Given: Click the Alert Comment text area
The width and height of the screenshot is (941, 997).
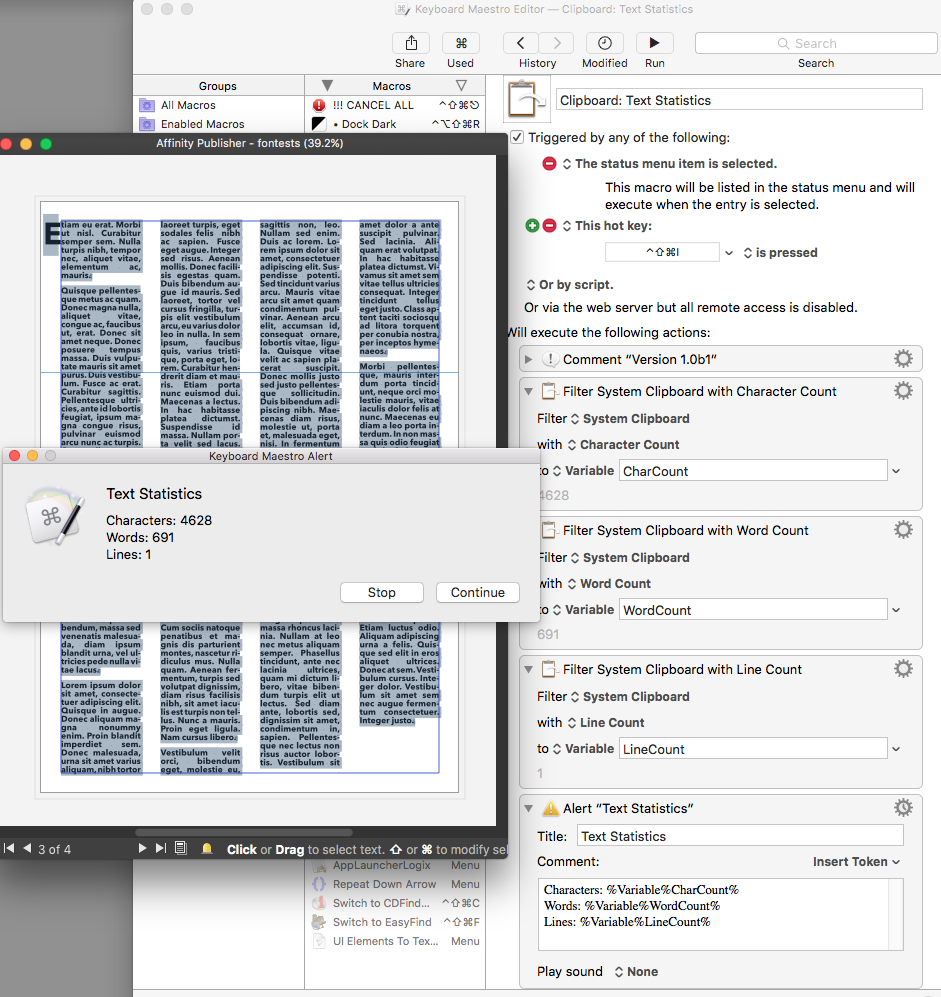Looking at the screenshot, I should (720, 914).
